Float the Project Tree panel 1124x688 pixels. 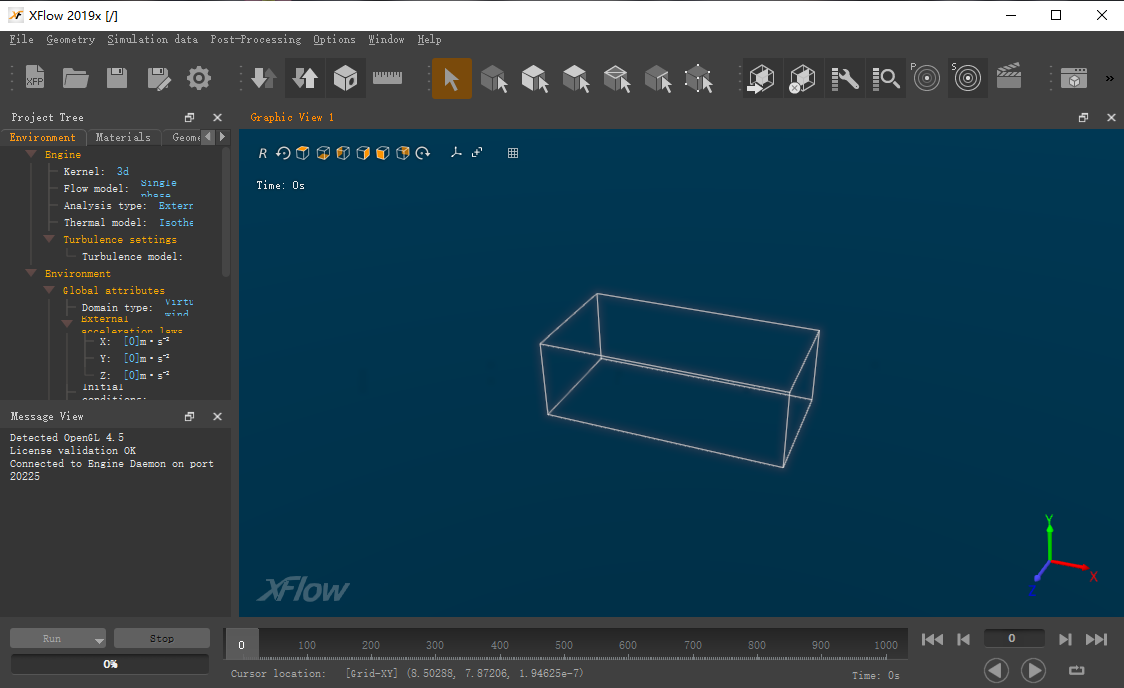click(x=189, y=117)
